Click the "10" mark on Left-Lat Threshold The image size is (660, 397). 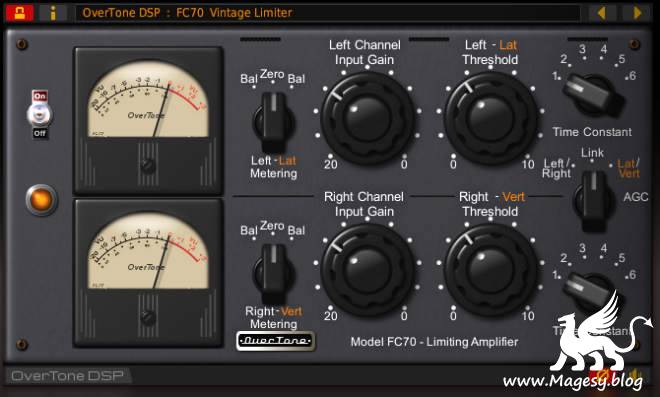click(x=528, y=164)
